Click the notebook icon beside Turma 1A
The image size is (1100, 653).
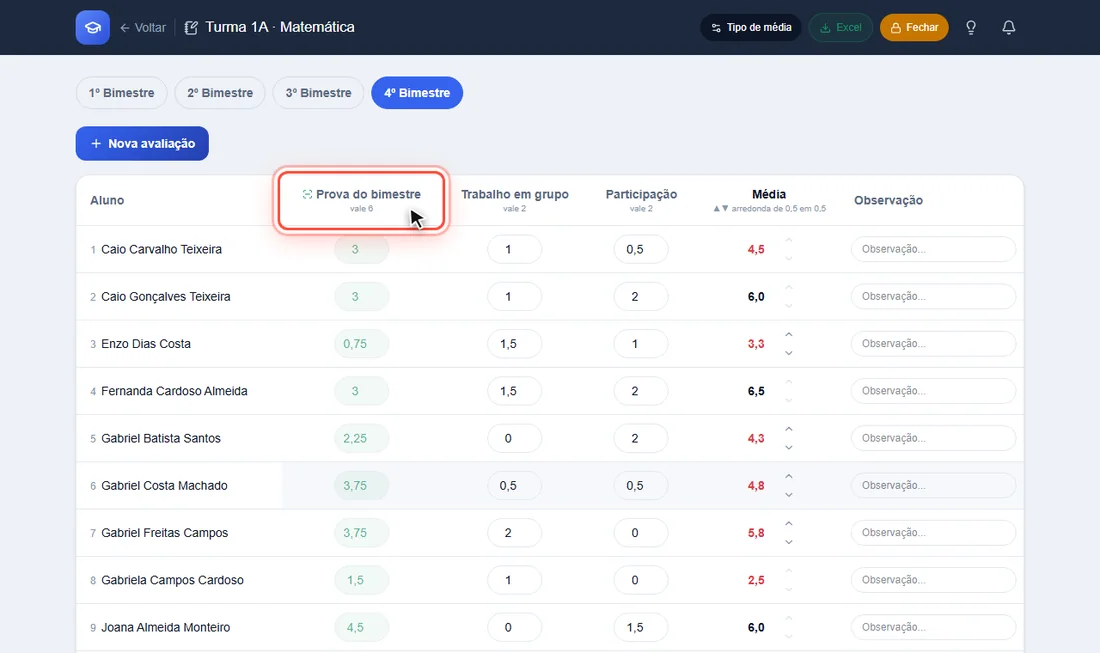point(191,28)
